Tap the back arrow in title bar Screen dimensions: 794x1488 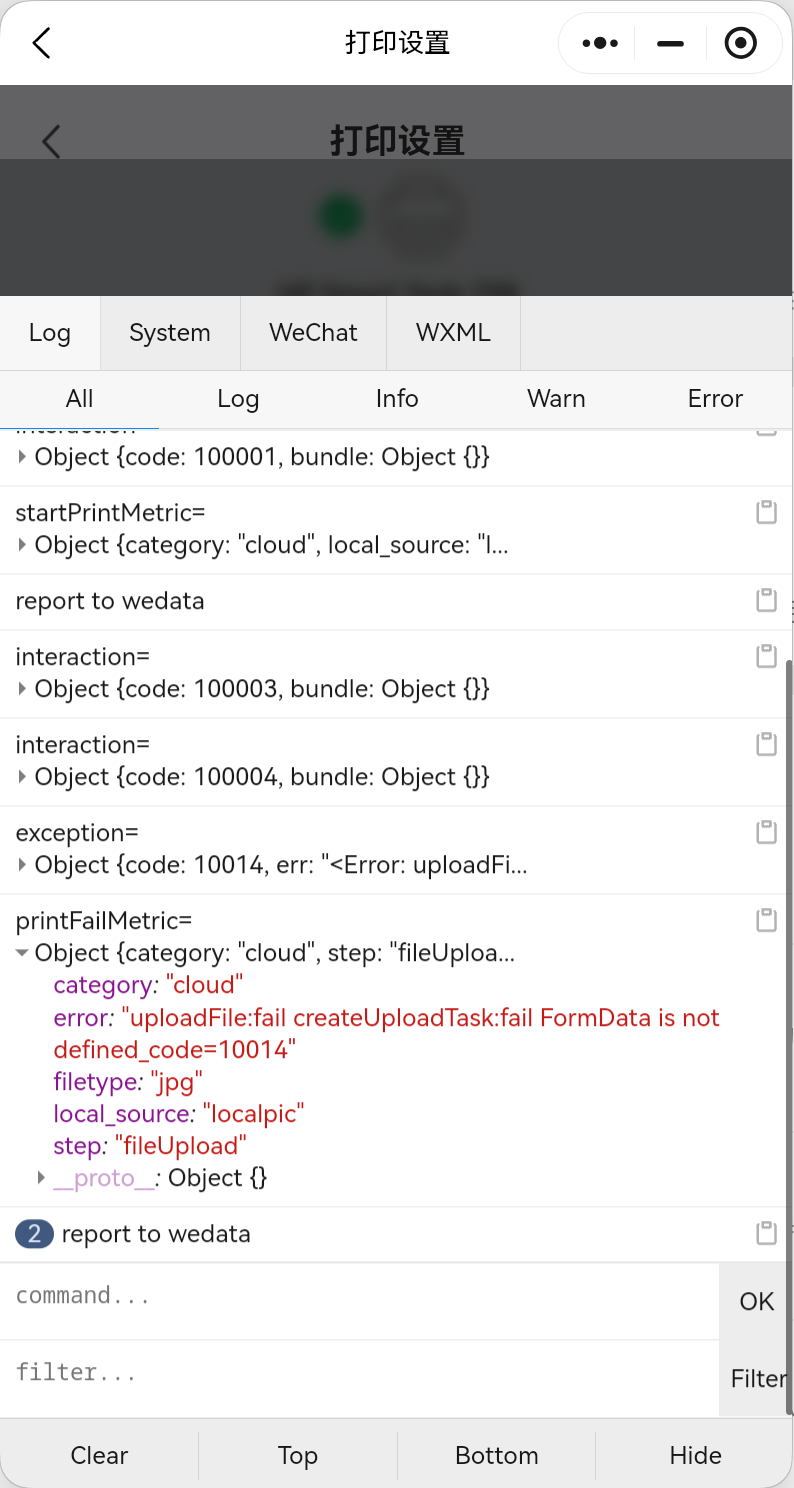(x=41, y=43)
